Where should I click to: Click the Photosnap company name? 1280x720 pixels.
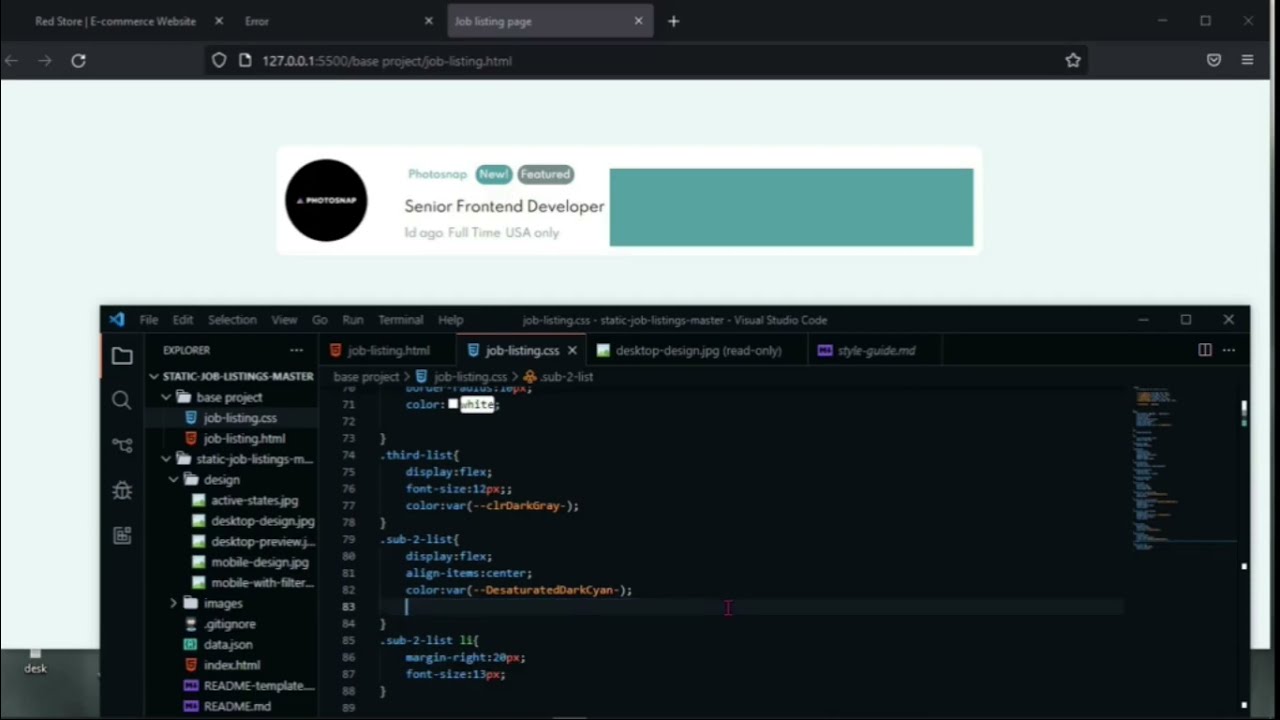[437, 174]
